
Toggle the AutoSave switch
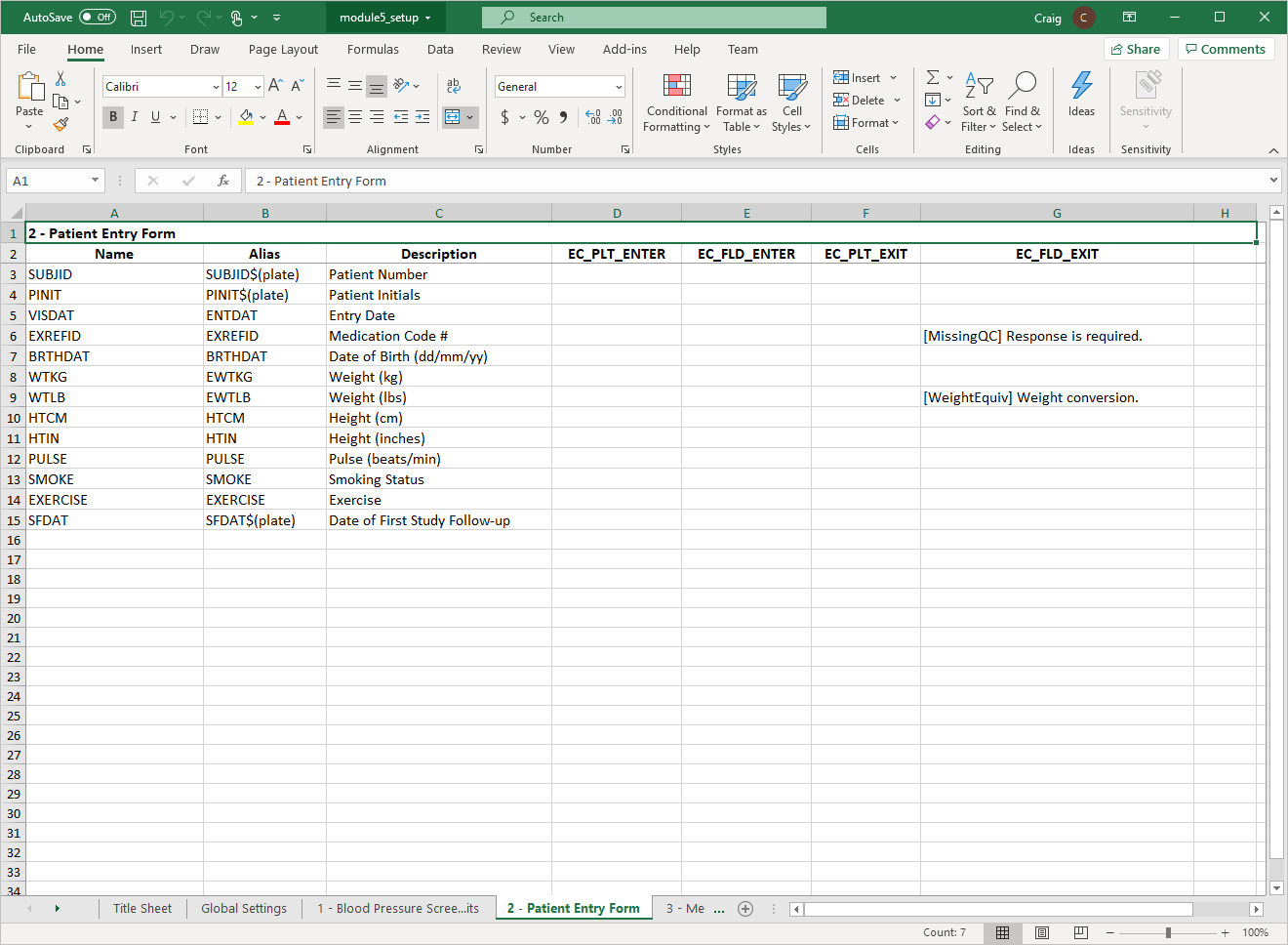click(x=97, y=18)
